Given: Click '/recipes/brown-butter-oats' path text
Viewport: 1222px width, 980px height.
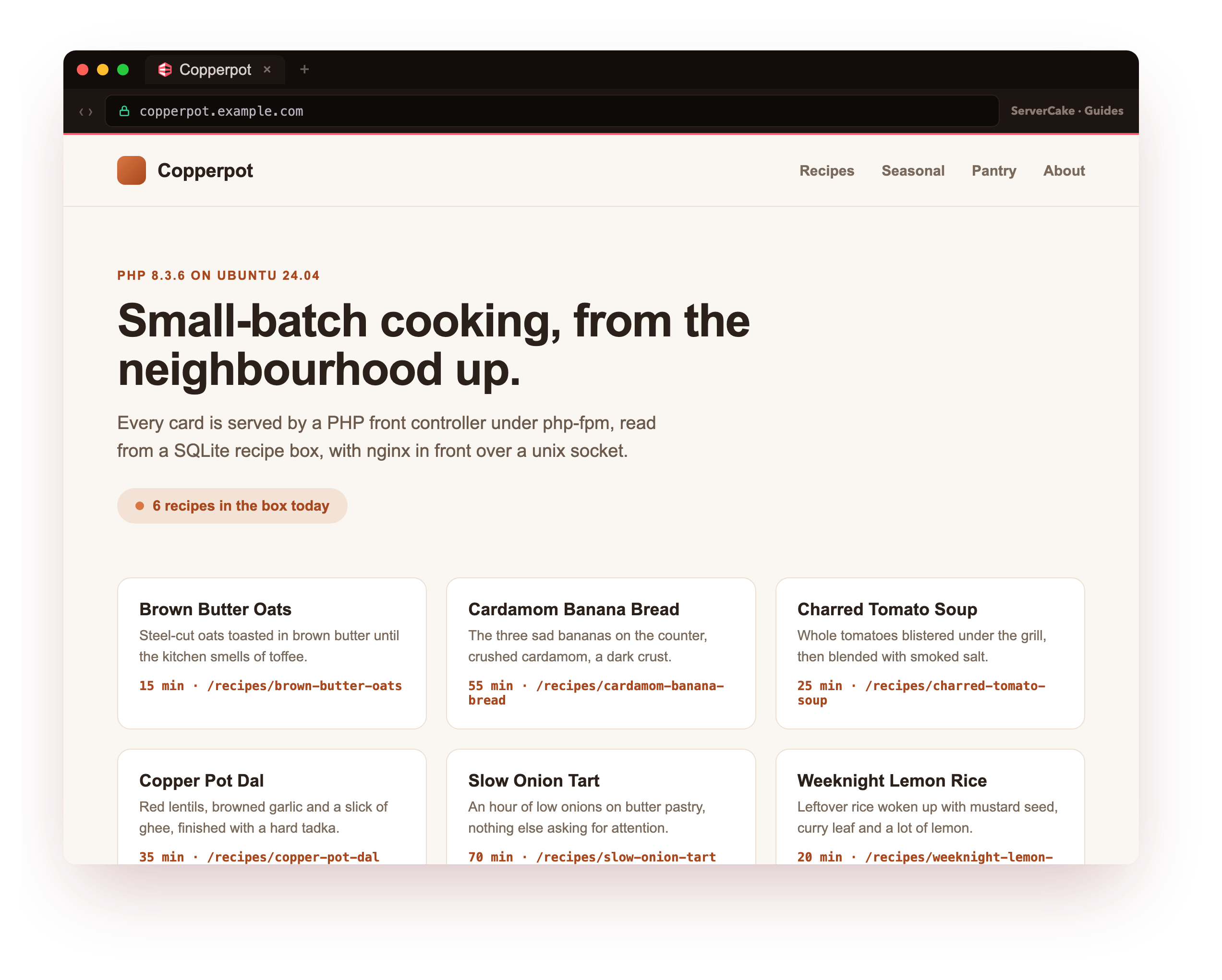Looking at the screenshot, I should (x=304, y=686).
